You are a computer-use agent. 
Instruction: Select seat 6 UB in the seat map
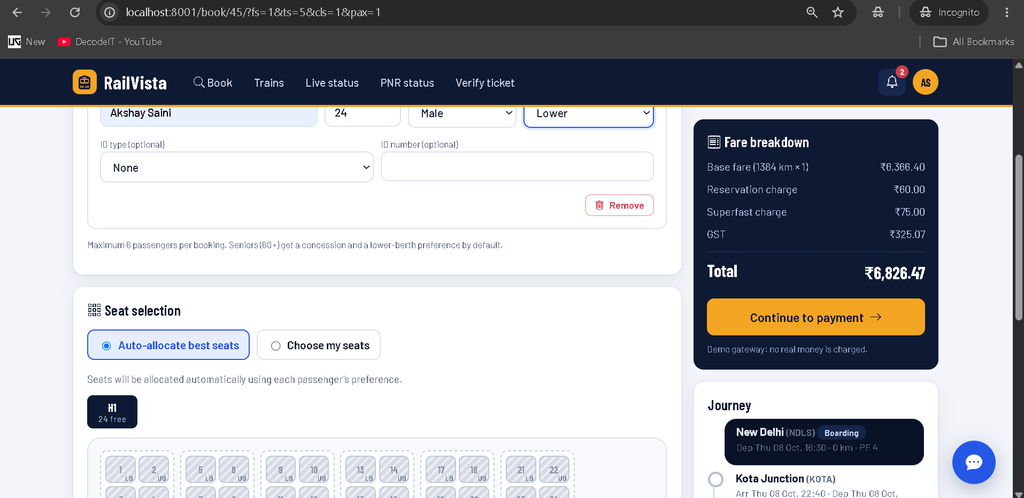234,469
